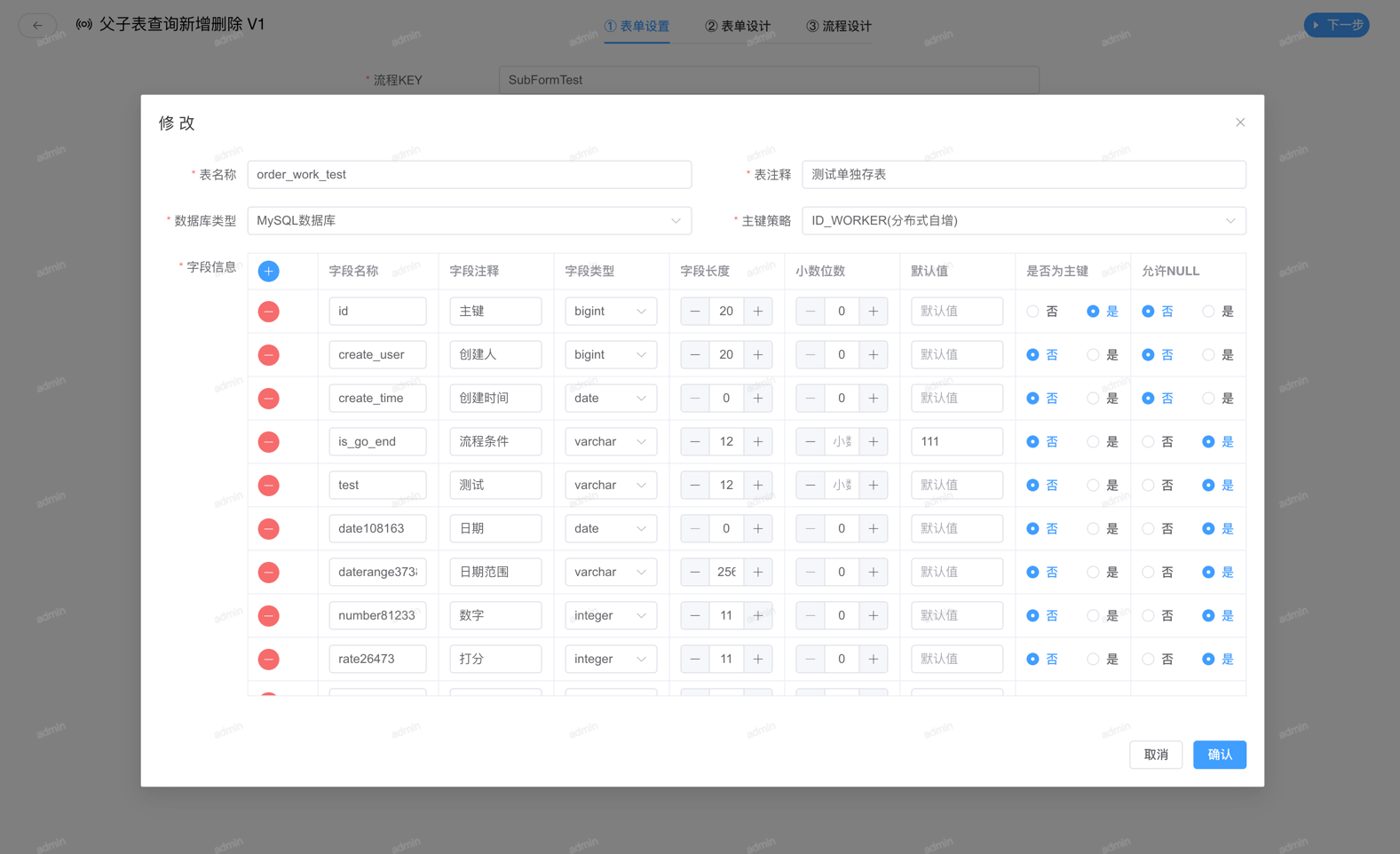Screen dimensions: 1400x854
Task: Increase decimal places for create_user row
Action: point(873,355)
